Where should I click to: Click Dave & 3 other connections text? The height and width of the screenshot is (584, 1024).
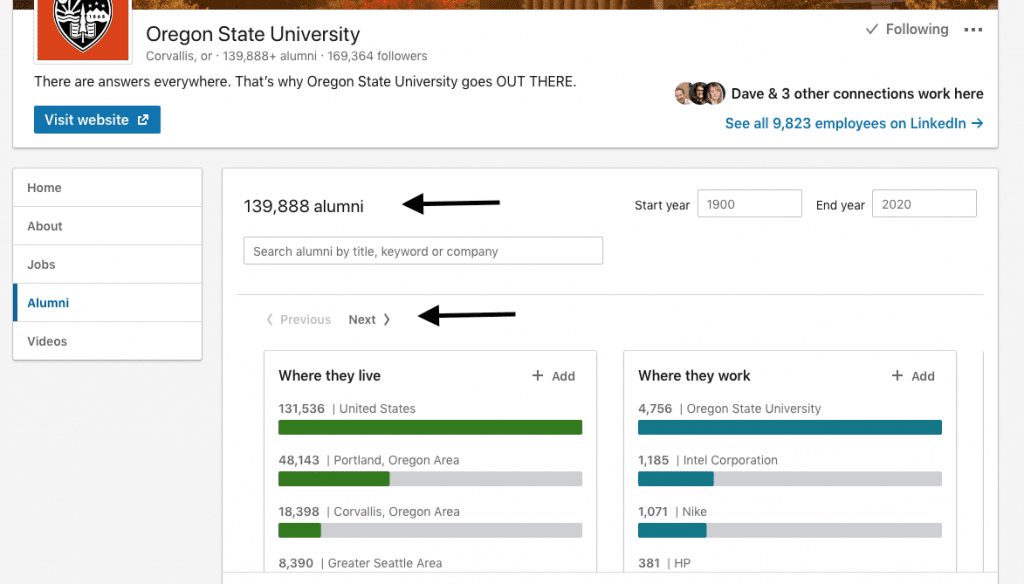pos(857,93)
